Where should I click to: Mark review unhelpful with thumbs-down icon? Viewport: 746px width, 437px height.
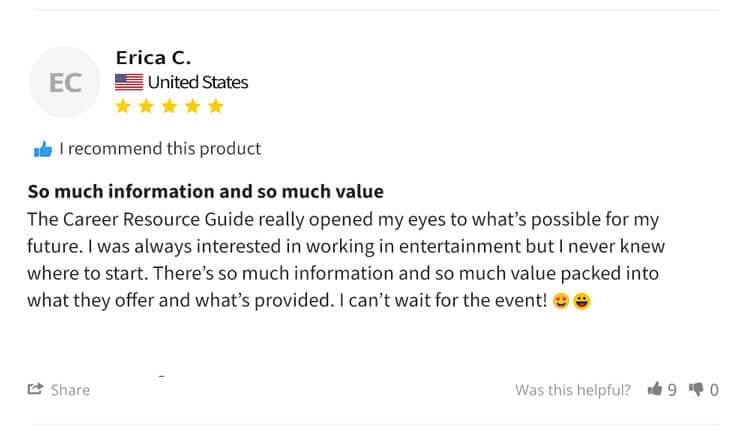tap(697, 389)
